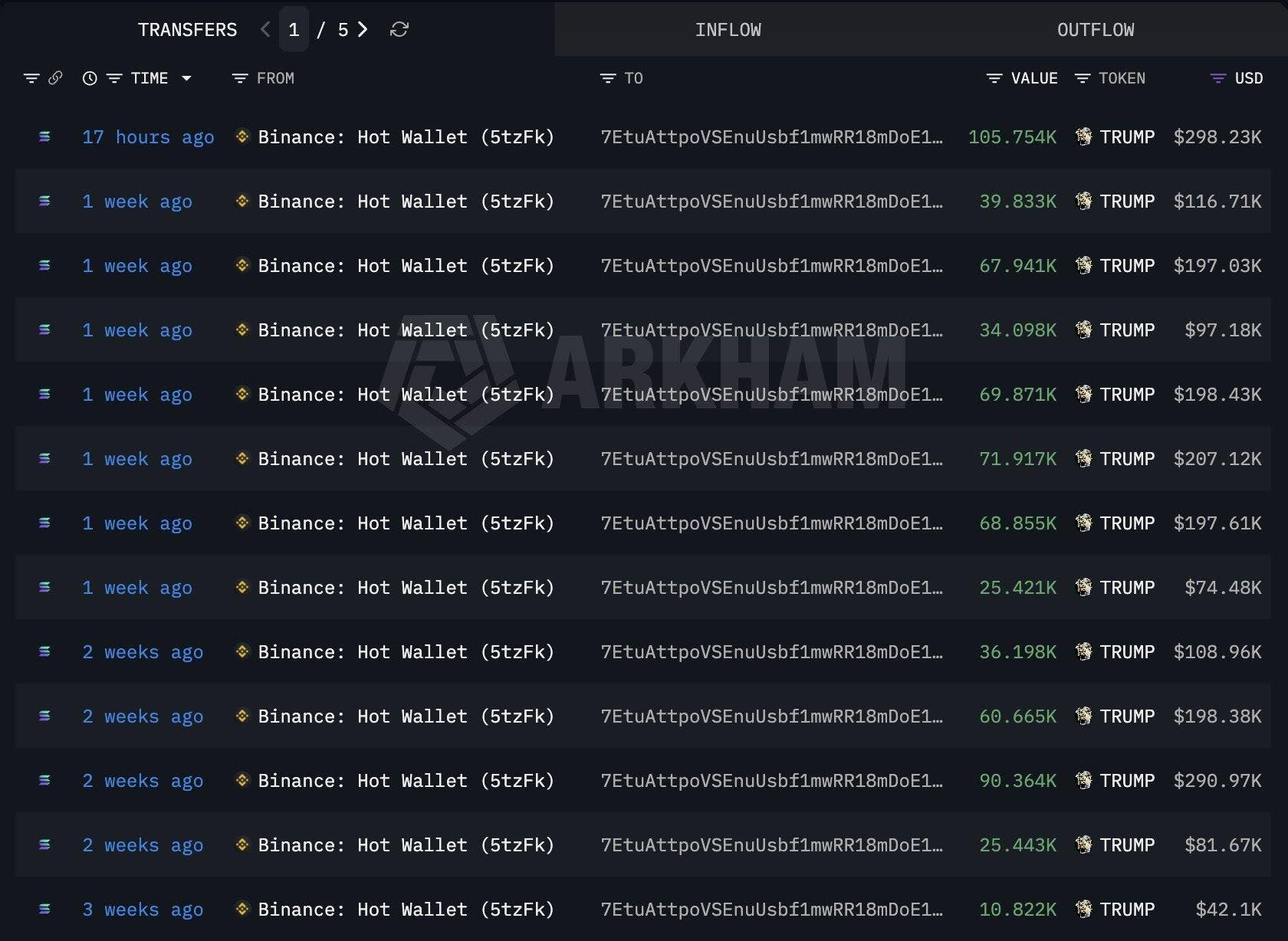Click the page number 1 field

click(x=294, y=30)
